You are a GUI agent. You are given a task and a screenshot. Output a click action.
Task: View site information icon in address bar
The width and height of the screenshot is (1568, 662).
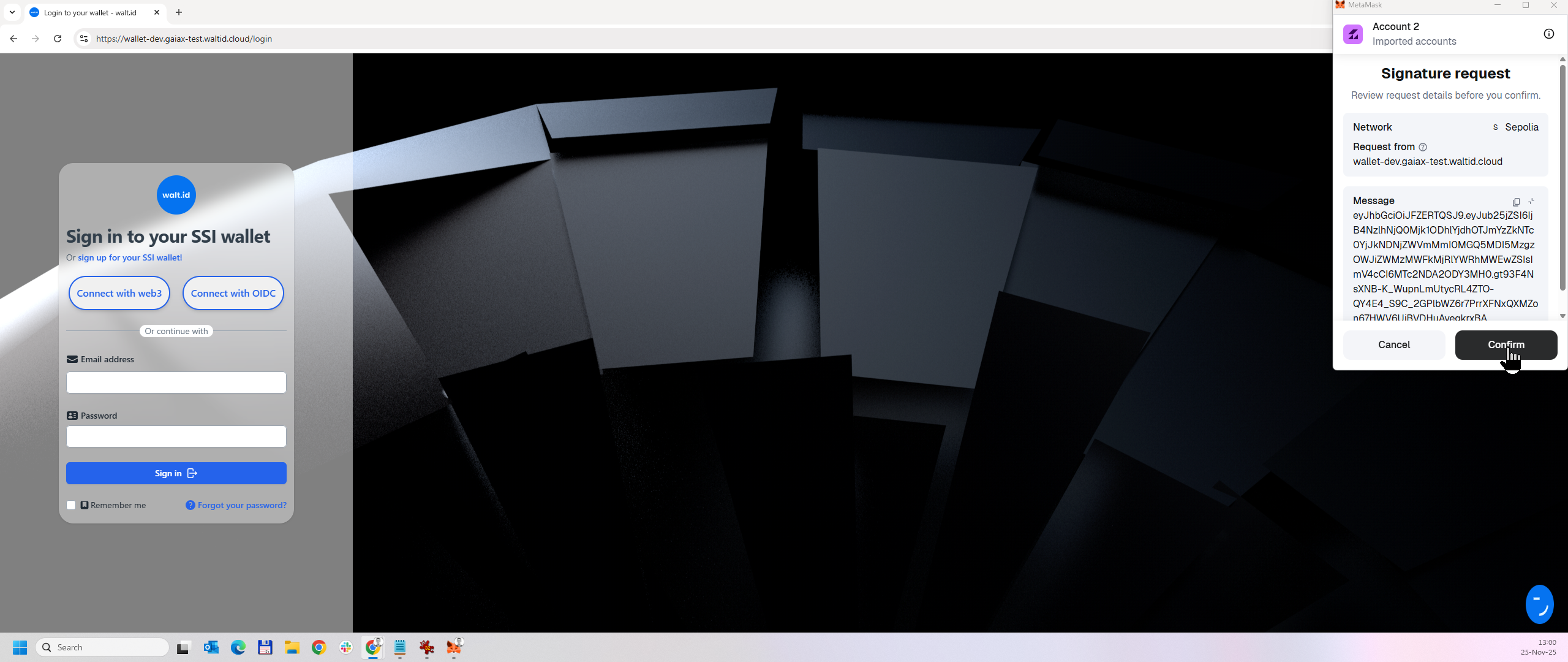[x=84, y=39]
